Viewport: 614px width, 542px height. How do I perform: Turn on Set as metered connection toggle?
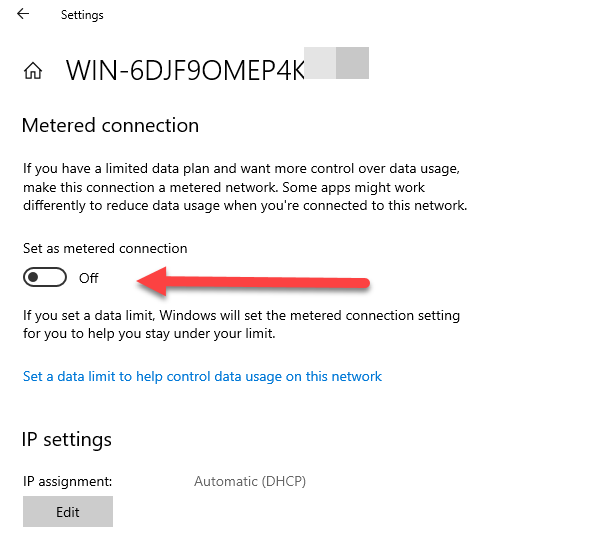44,277
